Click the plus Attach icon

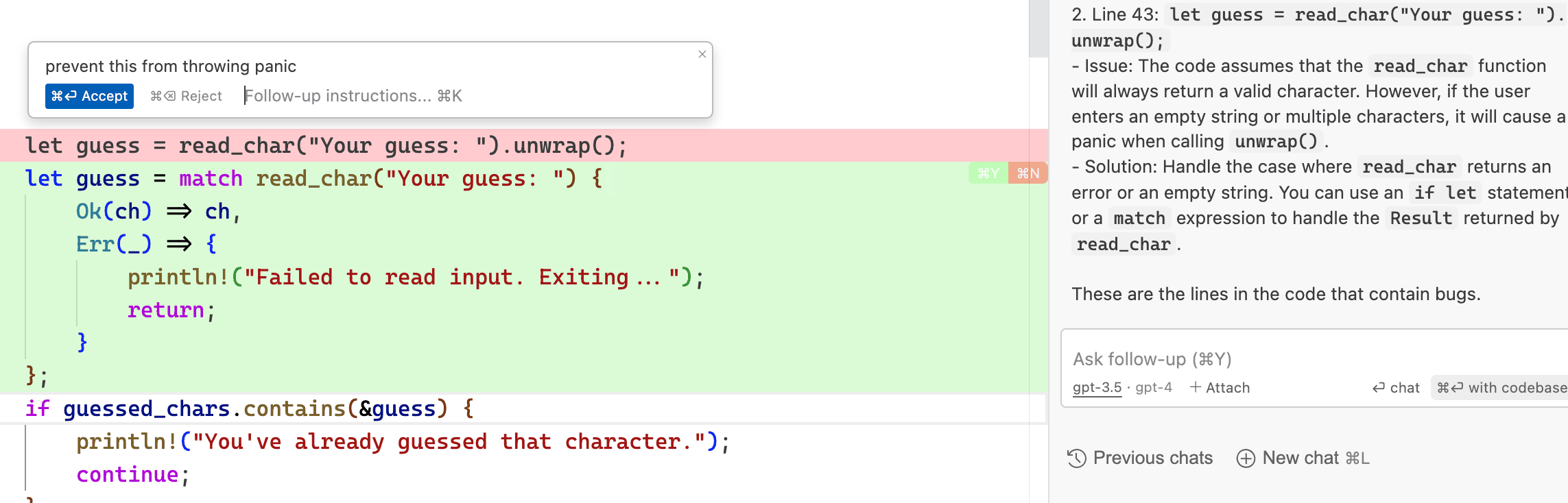coord(1196,387)
